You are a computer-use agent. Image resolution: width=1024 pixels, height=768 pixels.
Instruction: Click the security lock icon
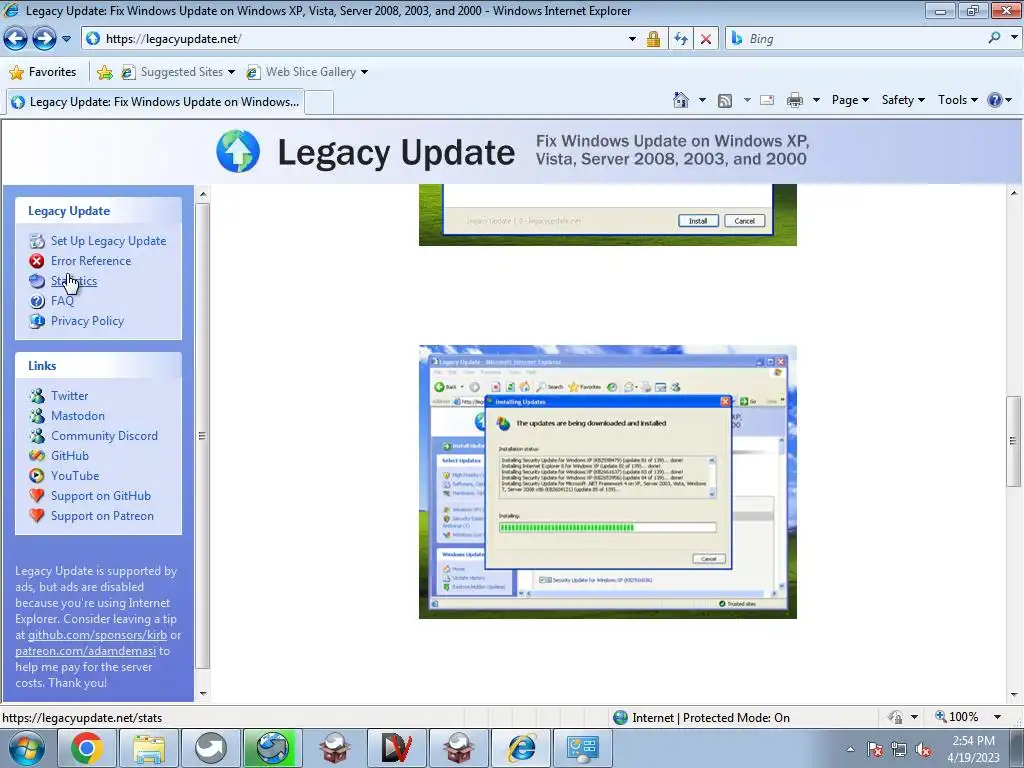click(653, 39)
